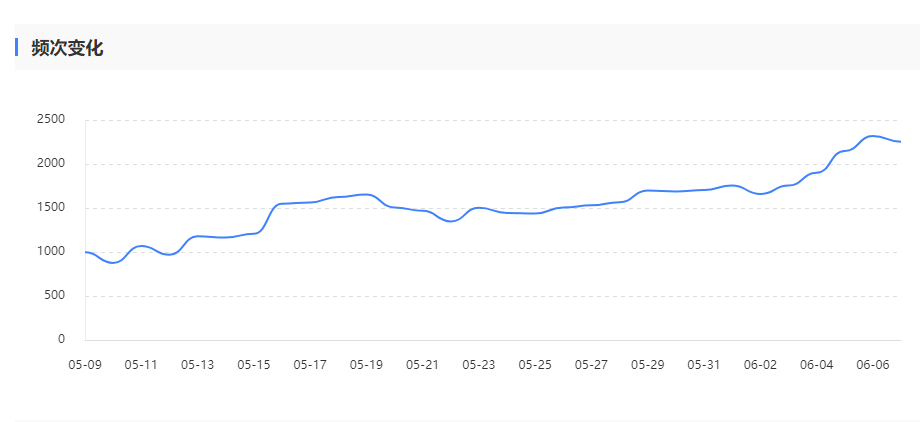Select the 06-06 date tick label
Viewport: 920px width, 422px height.
pyautogui.click(x=873, y=365)
